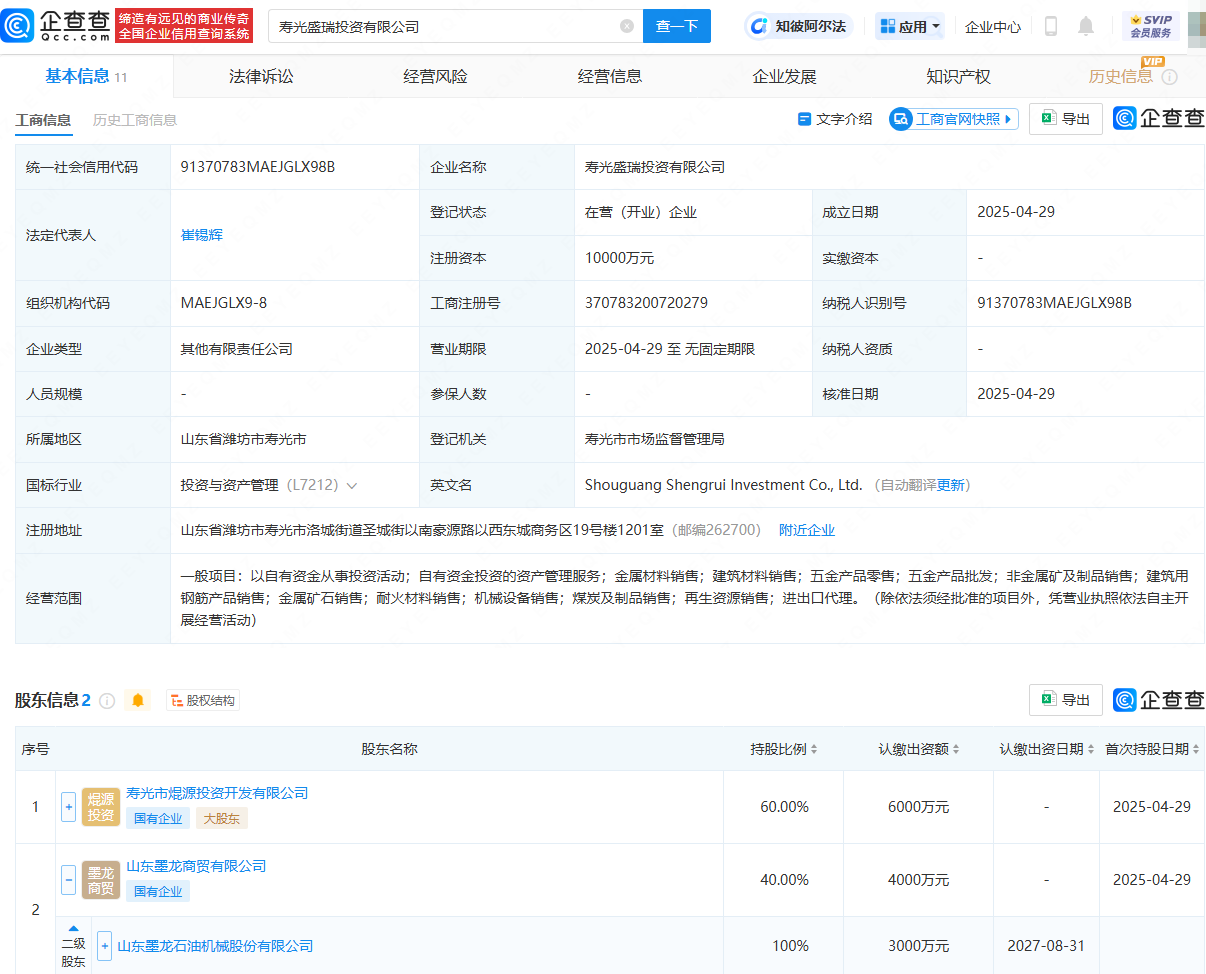This screenshot has width=1206, height=974.
Task: Switch to 经营风险 tab
Action: click(435, 76)
